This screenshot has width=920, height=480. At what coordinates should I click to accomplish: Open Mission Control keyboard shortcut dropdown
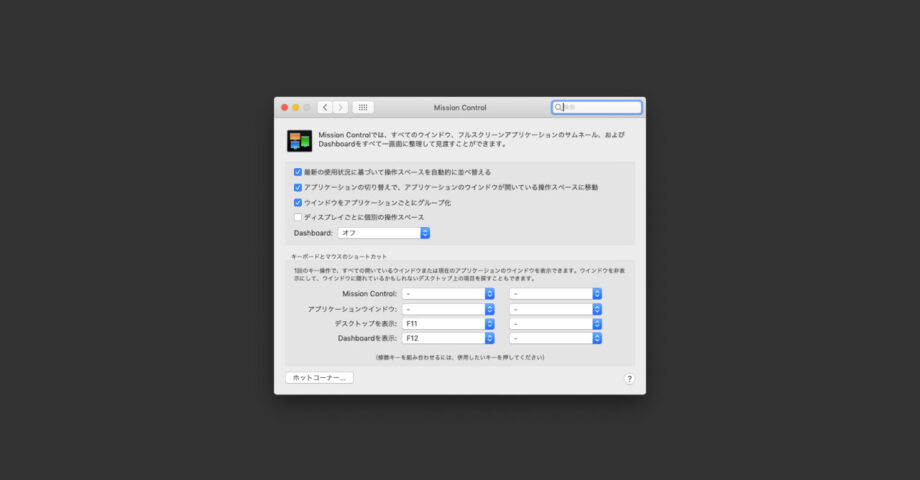(448, 293)
